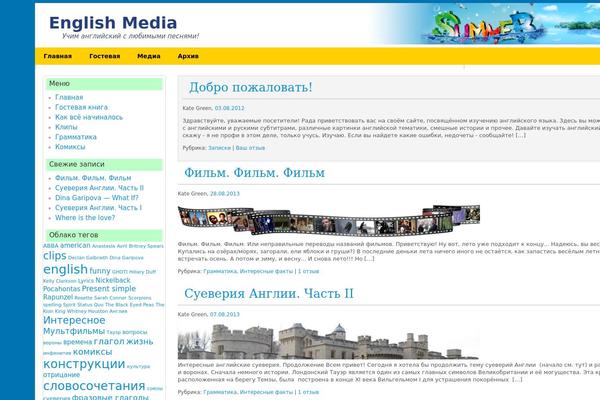The height and width of the screenshot is (400, 600).
Task: Click the post date 07.08.2013
Action: point(225,315)
